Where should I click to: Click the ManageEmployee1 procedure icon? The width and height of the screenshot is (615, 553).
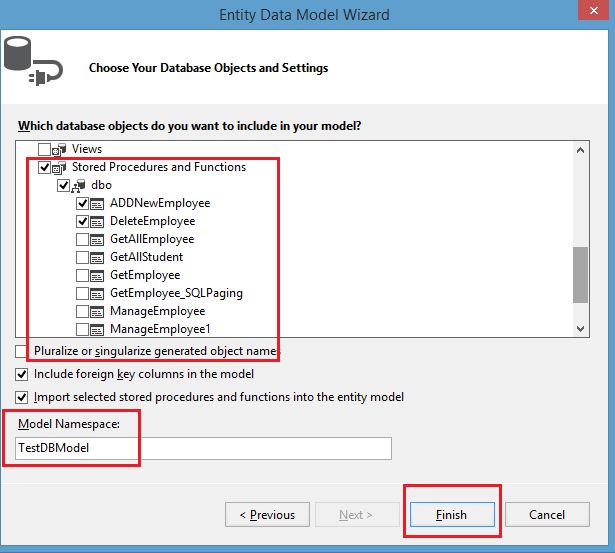(97, 330)
